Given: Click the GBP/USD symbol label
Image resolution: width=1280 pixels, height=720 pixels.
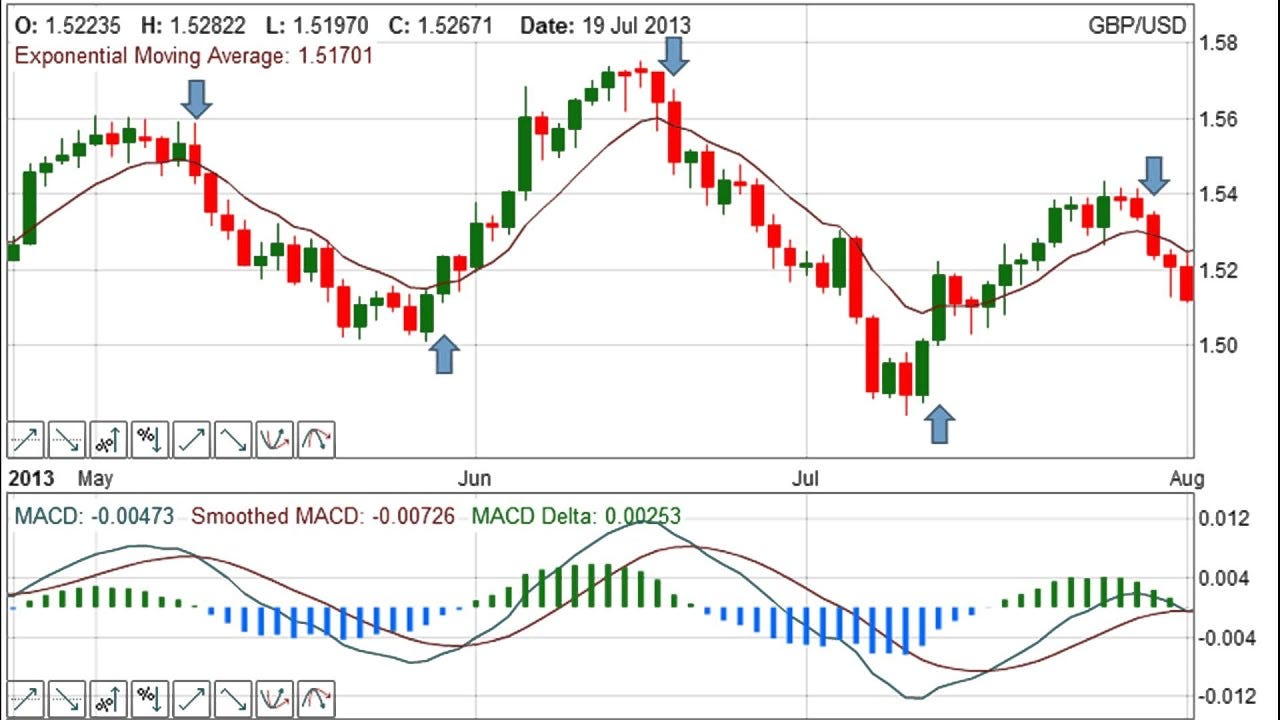Looking at the screenshot, I should click(1137, 26).
